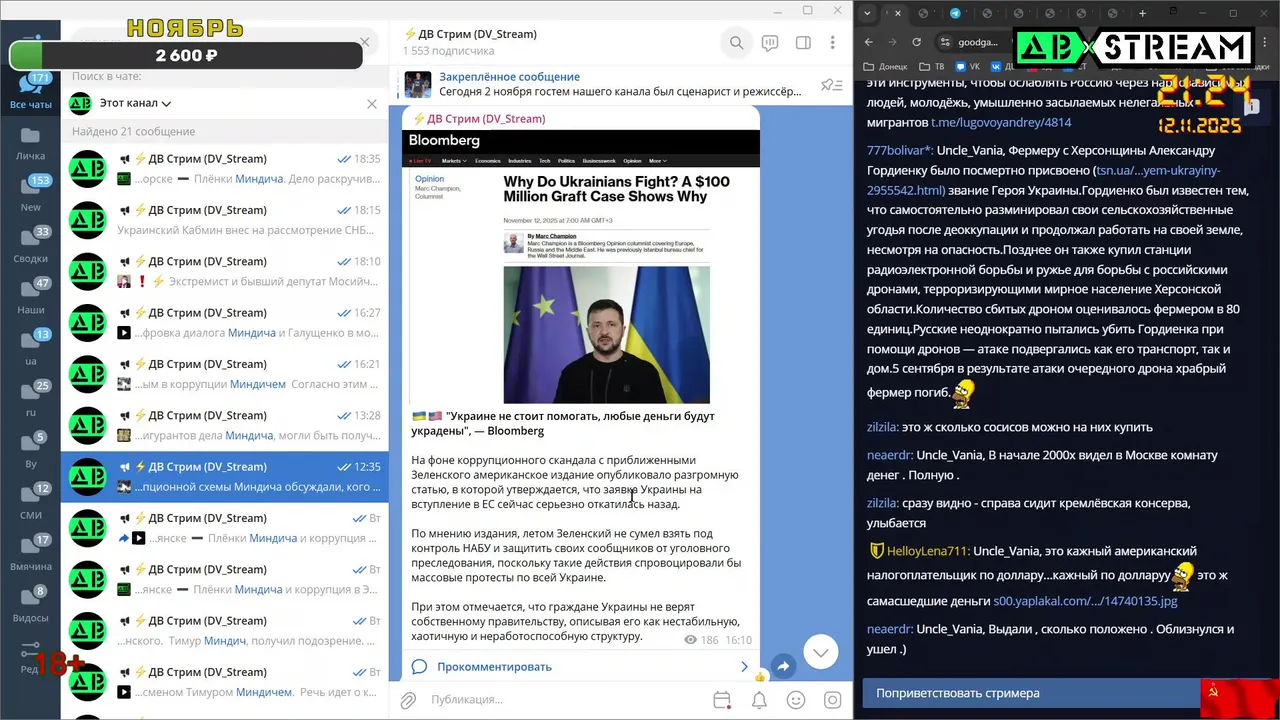Viewport: 1280px width, 720px height.
Task: Click the November donation goal progress bar
Action: point(186,55)
